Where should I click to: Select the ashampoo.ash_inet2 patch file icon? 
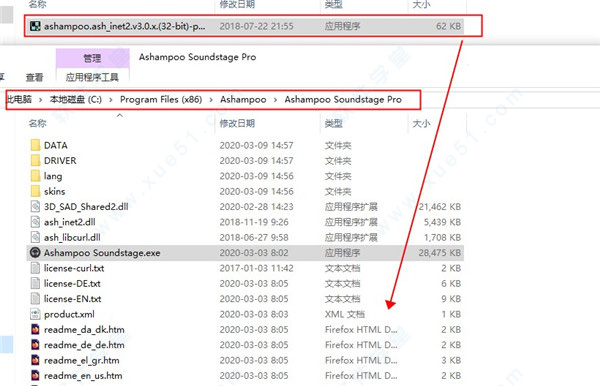point(35,26)
